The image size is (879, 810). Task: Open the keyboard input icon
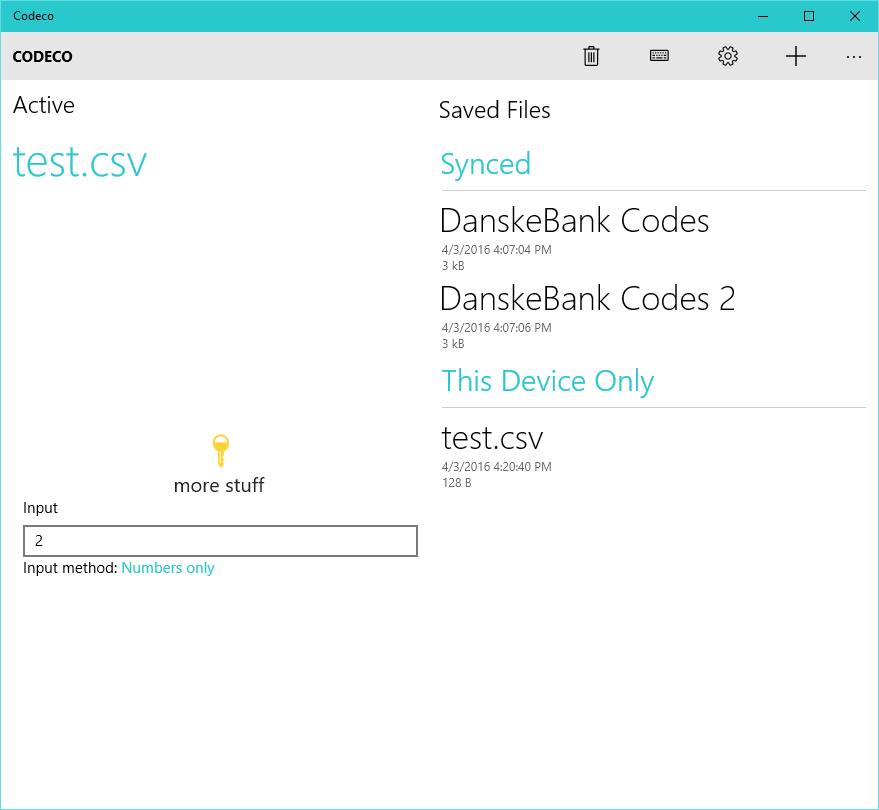pos(659,56)
